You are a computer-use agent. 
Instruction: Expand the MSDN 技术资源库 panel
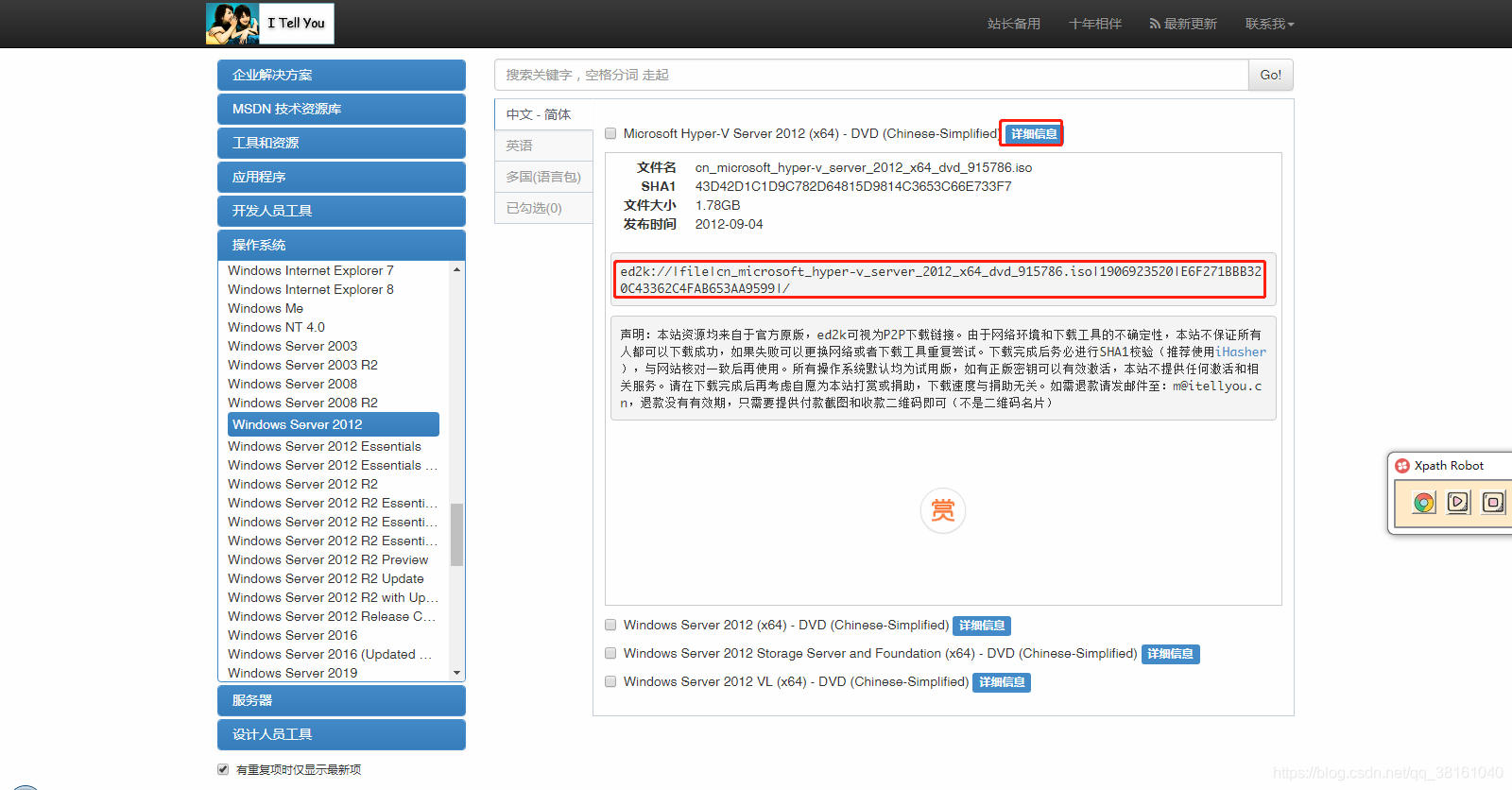(x=341, y=109)
